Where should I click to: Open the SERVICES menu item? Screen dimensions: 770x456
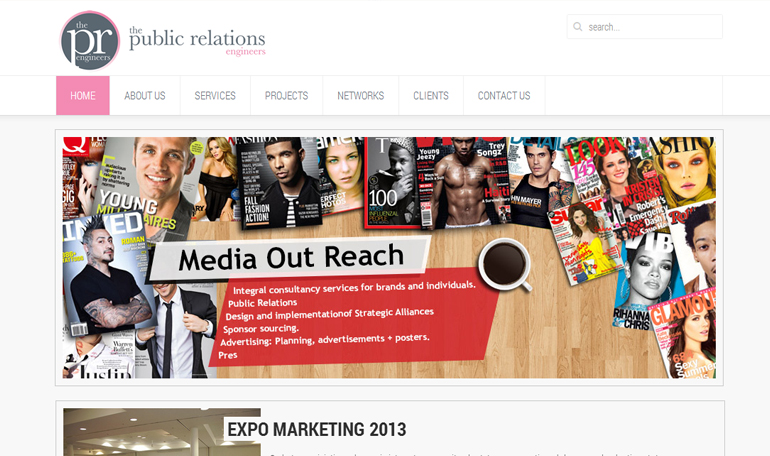(215, 95)
